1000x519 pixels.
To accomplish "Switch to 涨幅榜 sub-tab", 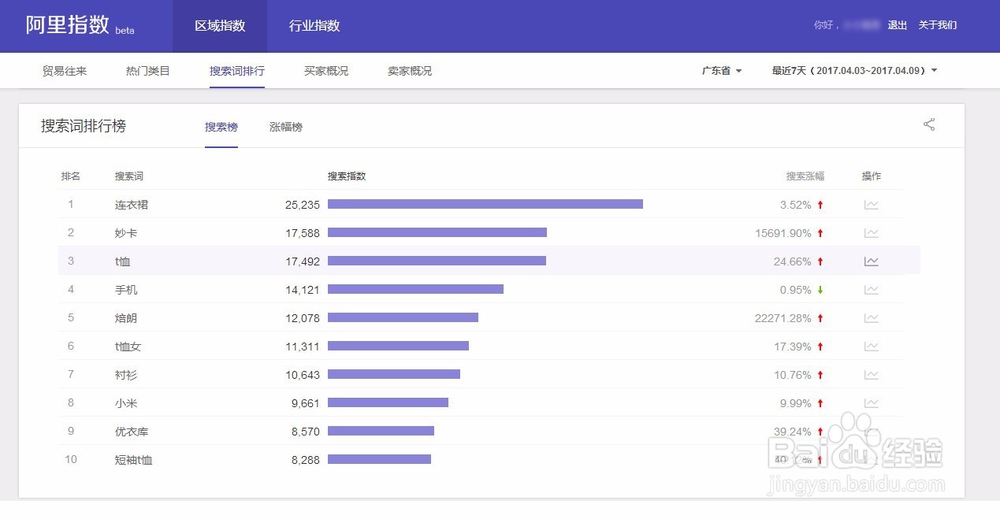I will 286,127.
